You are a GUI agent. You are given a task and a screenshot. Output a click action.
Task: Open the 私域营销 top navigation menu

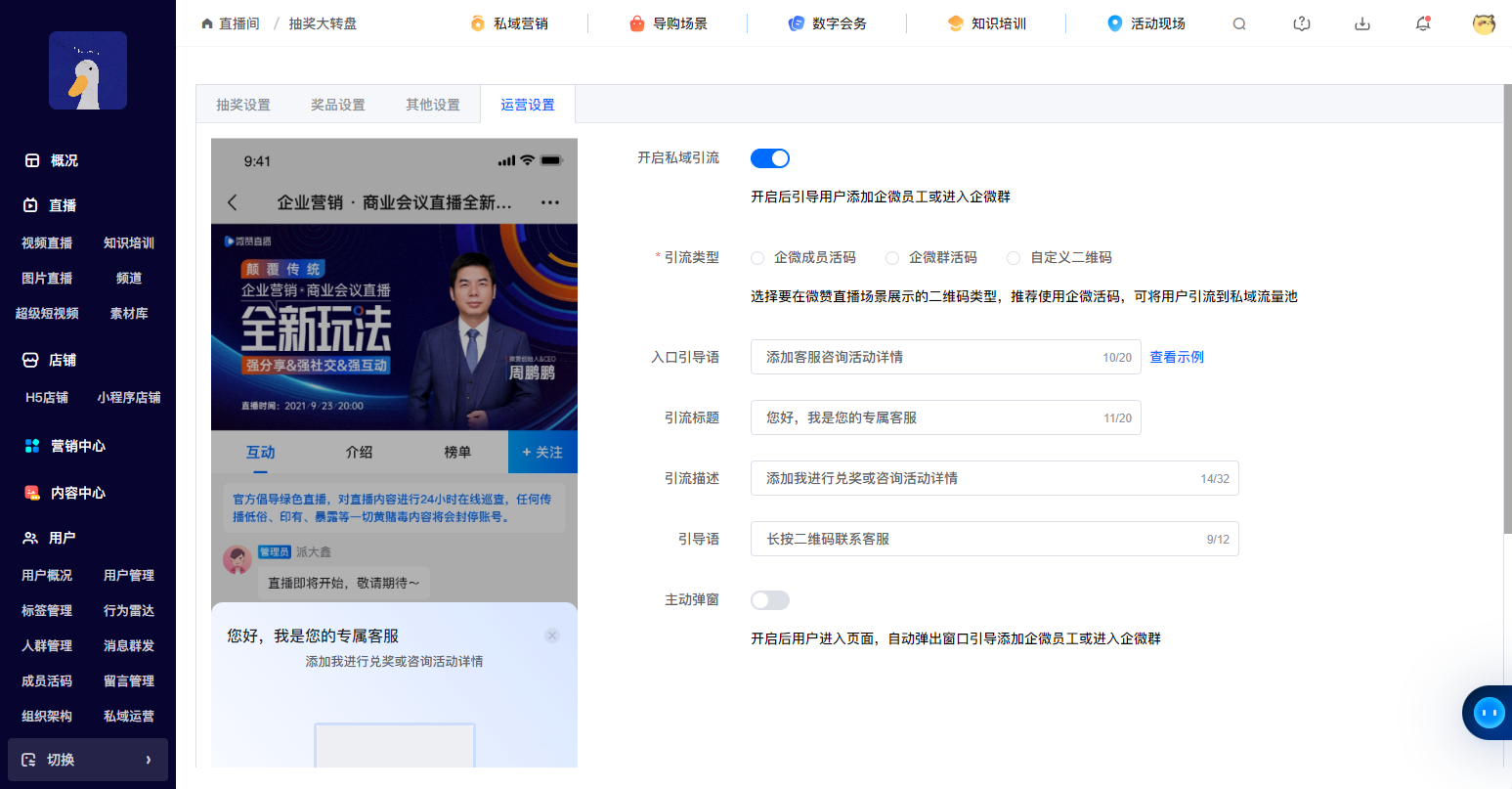click(509, 23)
